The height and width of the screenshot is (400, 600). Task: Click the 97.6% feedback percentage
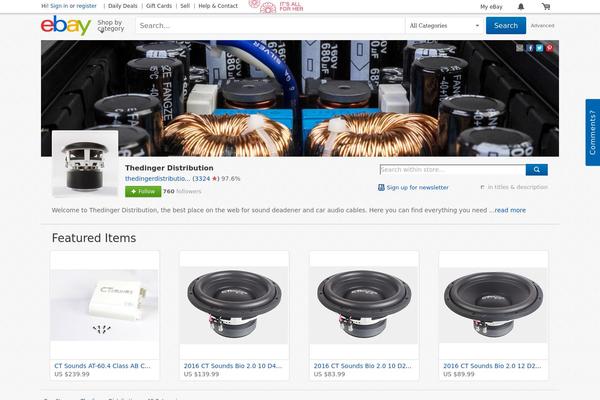pyautogui.click(x=231, y=178)
